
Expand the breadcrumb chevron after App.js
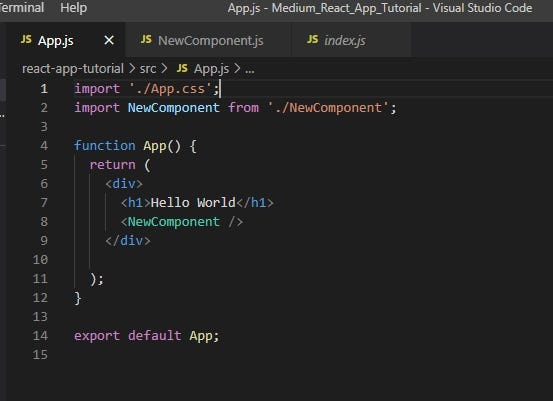(237, 68)
